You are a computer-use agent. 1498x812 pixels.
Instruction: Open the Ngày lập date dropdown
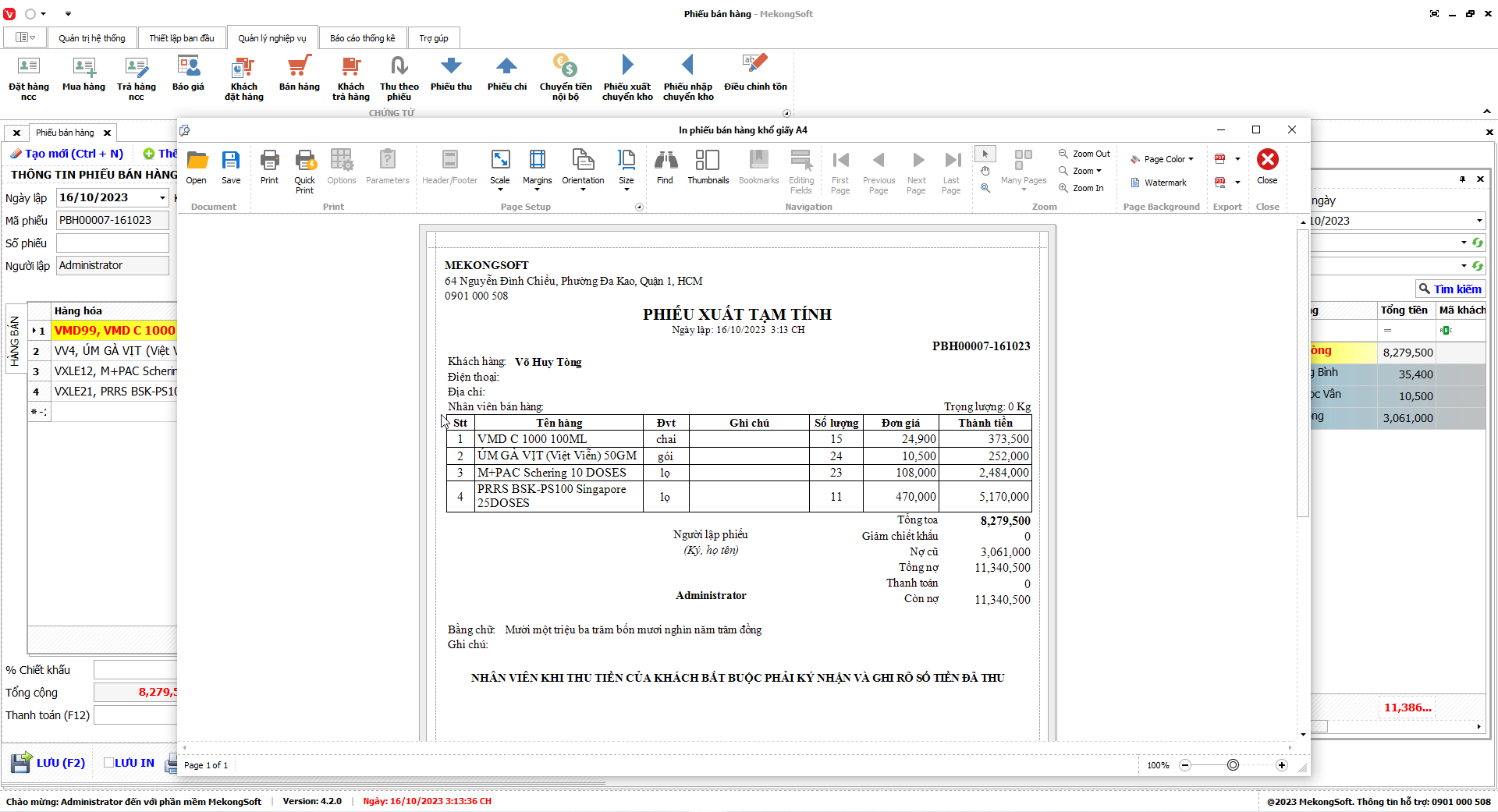(162, 198)
